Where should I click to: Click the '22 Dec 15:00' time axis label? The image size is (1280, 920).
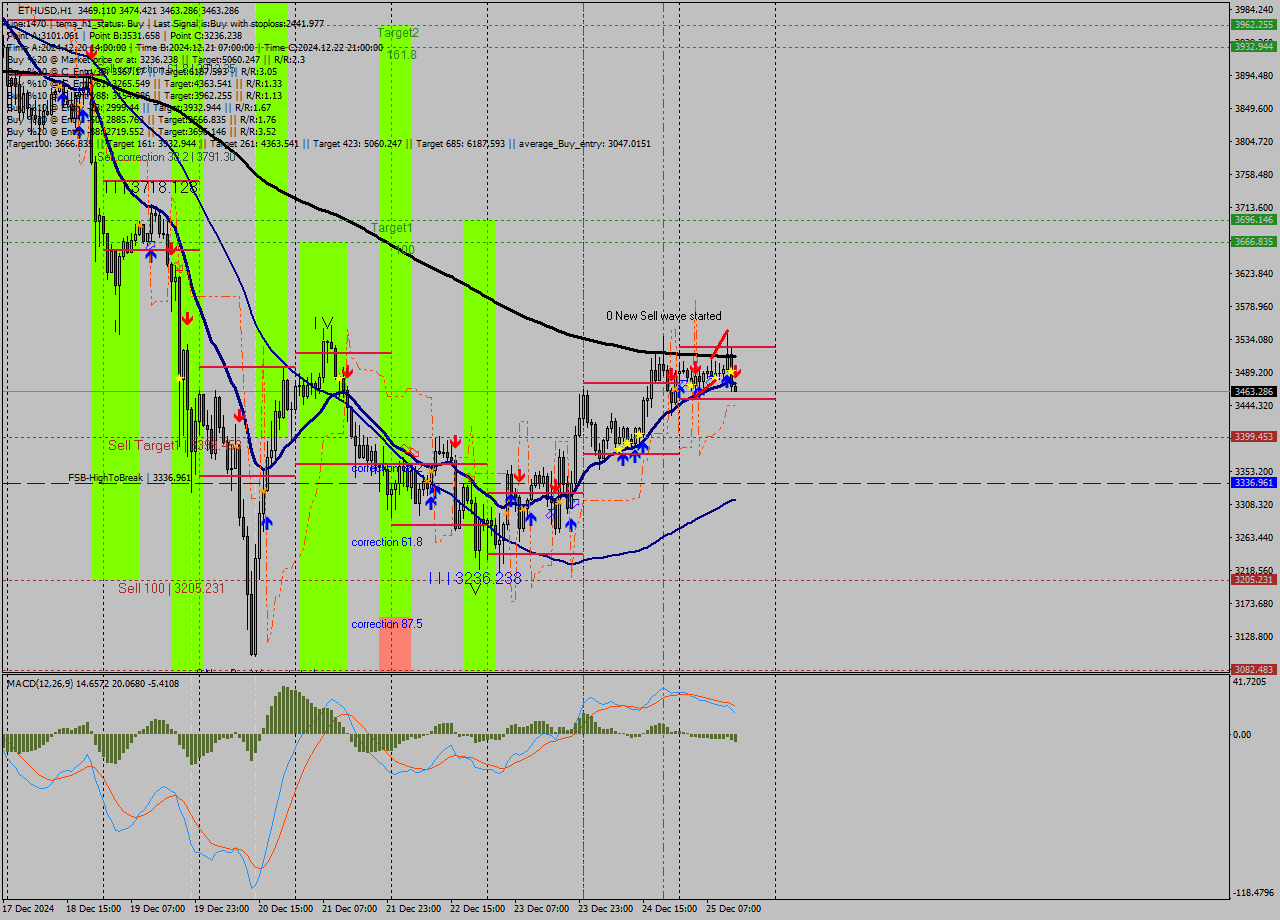pyautogui.click(x=477, y=909)
